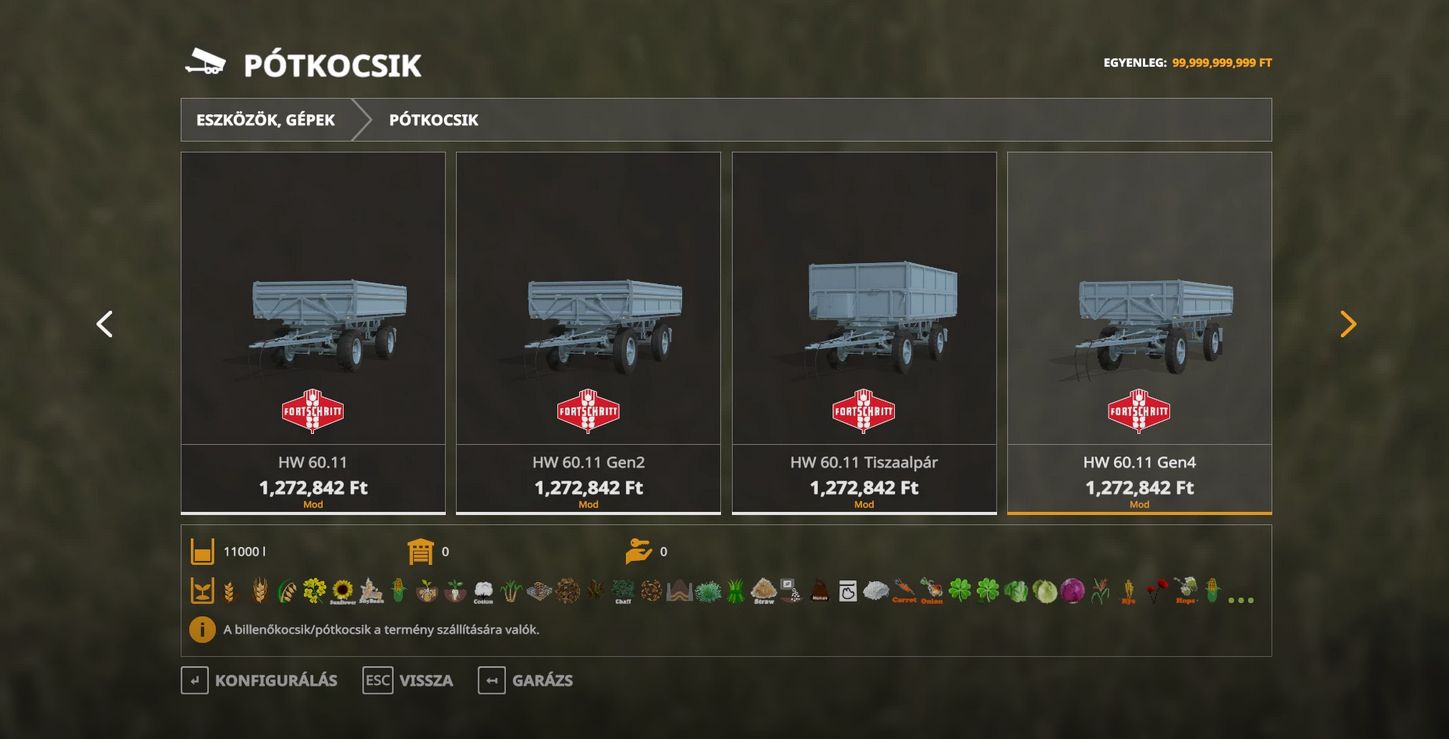Screen dimensions: 1449x739
Task: Click the orange info circle icon
Action: click(202, 630)
